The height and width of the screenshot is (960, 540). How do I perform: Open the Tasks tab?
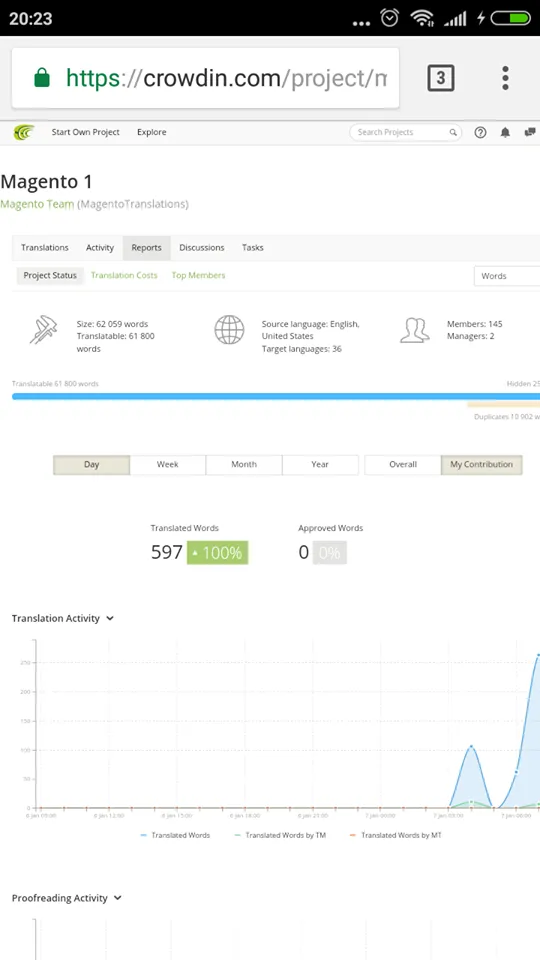(x=252, y=248)
